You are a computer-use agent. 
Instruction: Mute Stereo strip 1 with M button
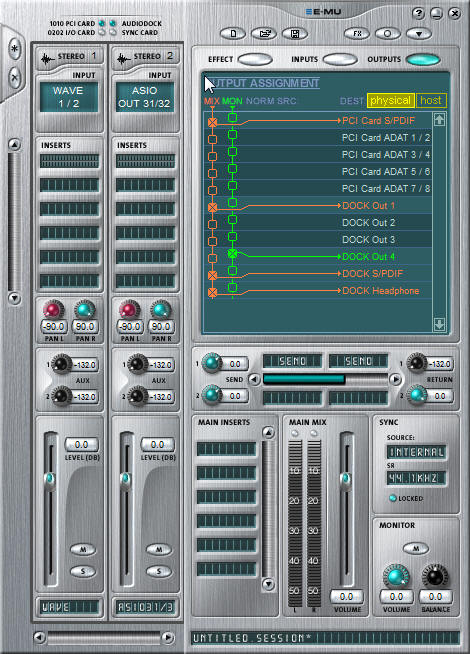pyautogui.click(x=83, y=550)
